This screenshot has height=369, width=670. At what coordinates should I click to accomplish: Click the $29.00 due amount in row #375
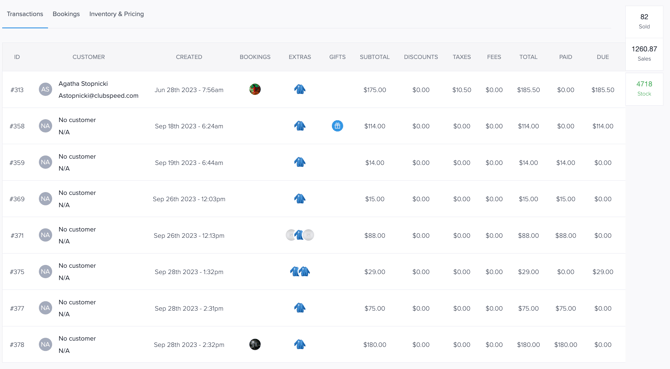point(603,272)
